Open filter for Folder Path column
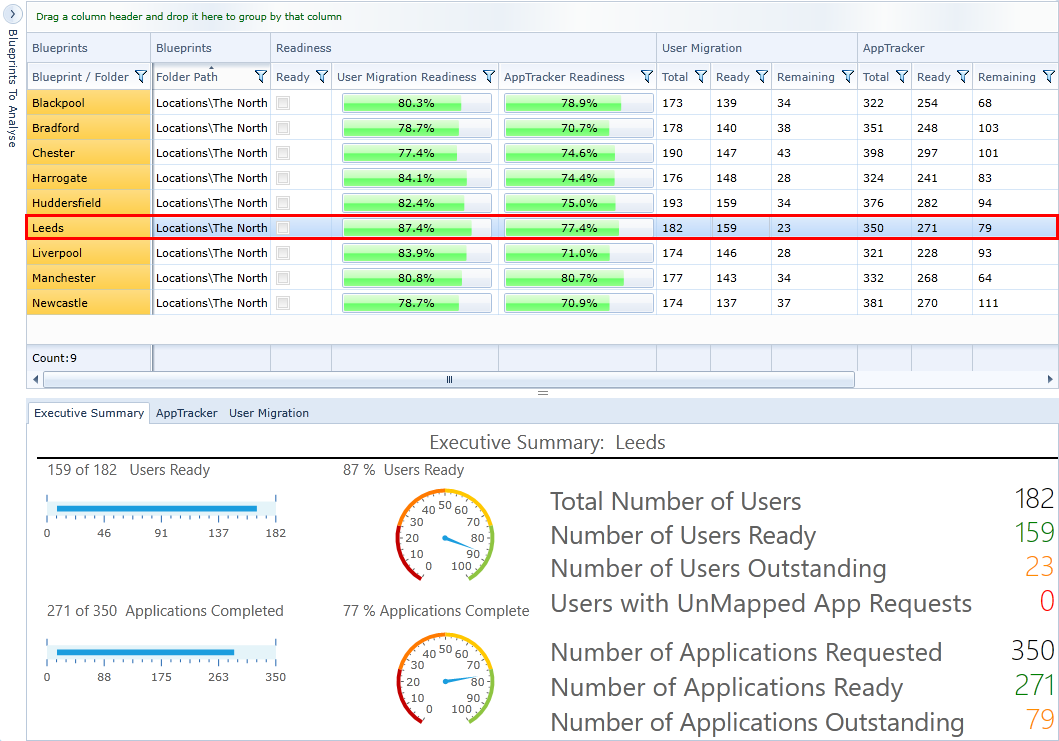The width and height of the screenshot is (1059, 741). 261,77
